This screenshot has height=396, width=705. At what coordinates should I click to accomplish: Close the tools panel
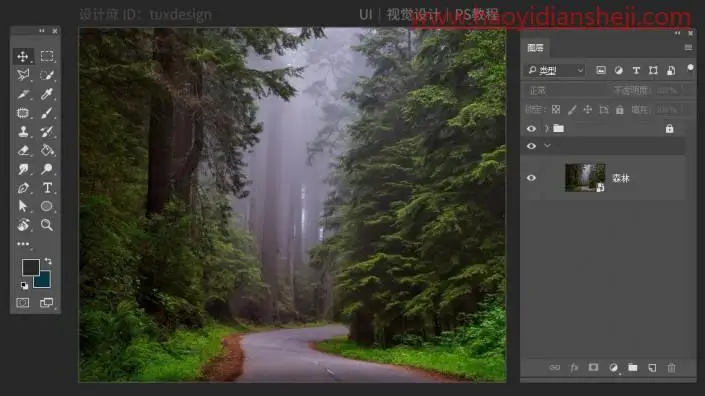point(55,31)
